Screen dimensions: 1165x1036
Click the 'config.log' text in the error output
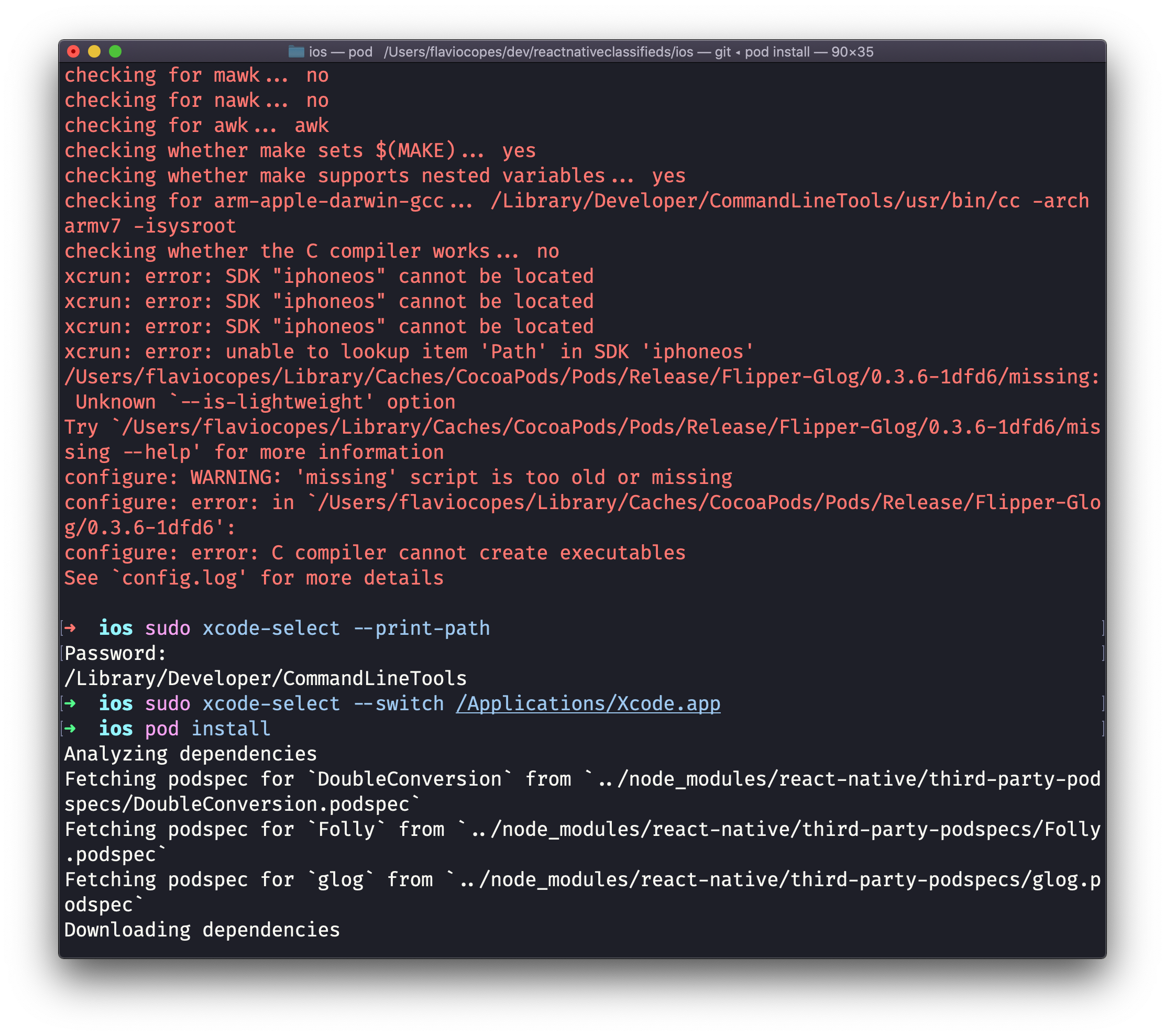click(x=179, y=578)
